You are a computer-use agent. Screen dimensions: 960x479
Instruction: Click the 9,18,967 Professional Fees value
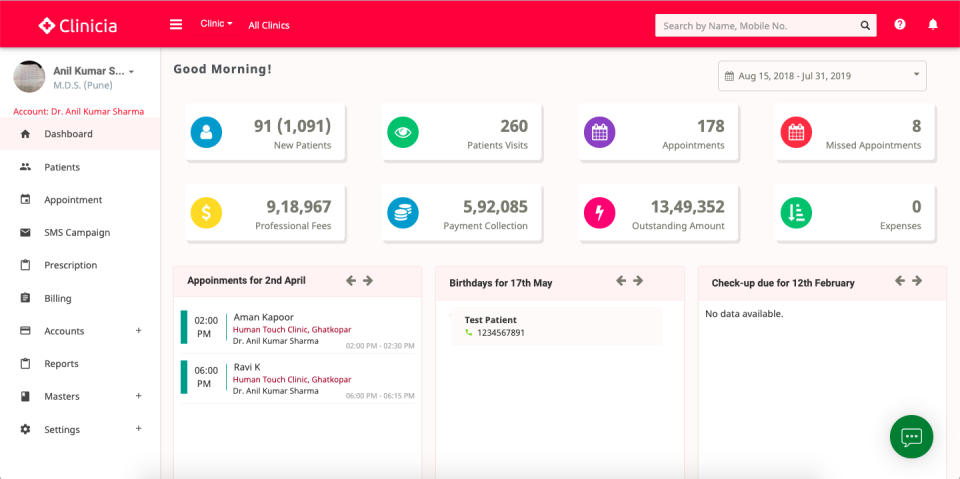pyautogui.click(x=299, y=206)
